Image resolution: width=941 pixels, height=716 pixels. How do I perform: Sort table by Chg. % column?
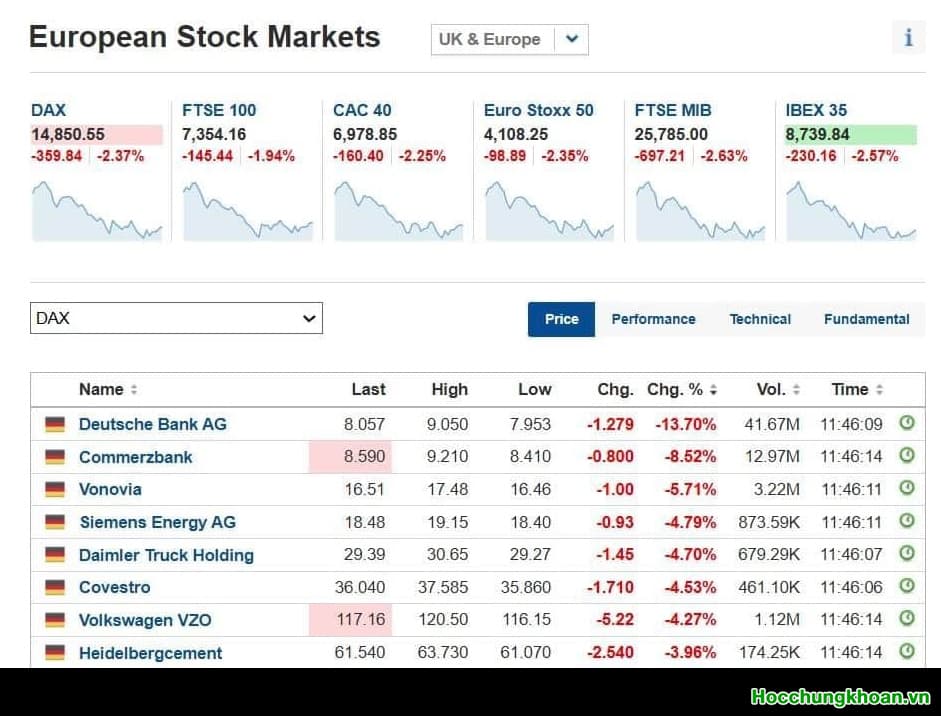(x=682, y=390)
